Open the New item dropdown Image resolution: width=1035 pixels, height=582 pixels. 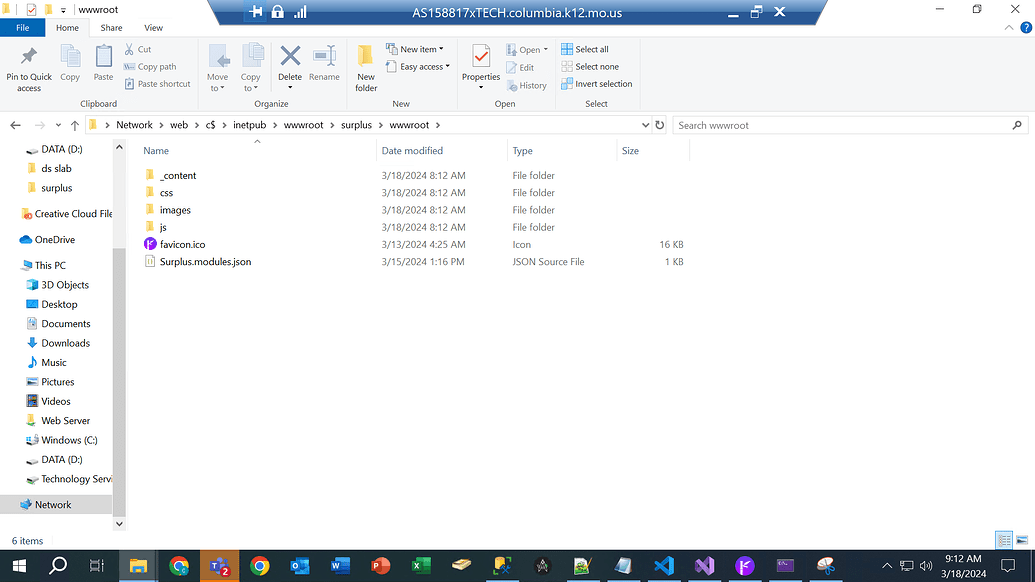[415, 49]
